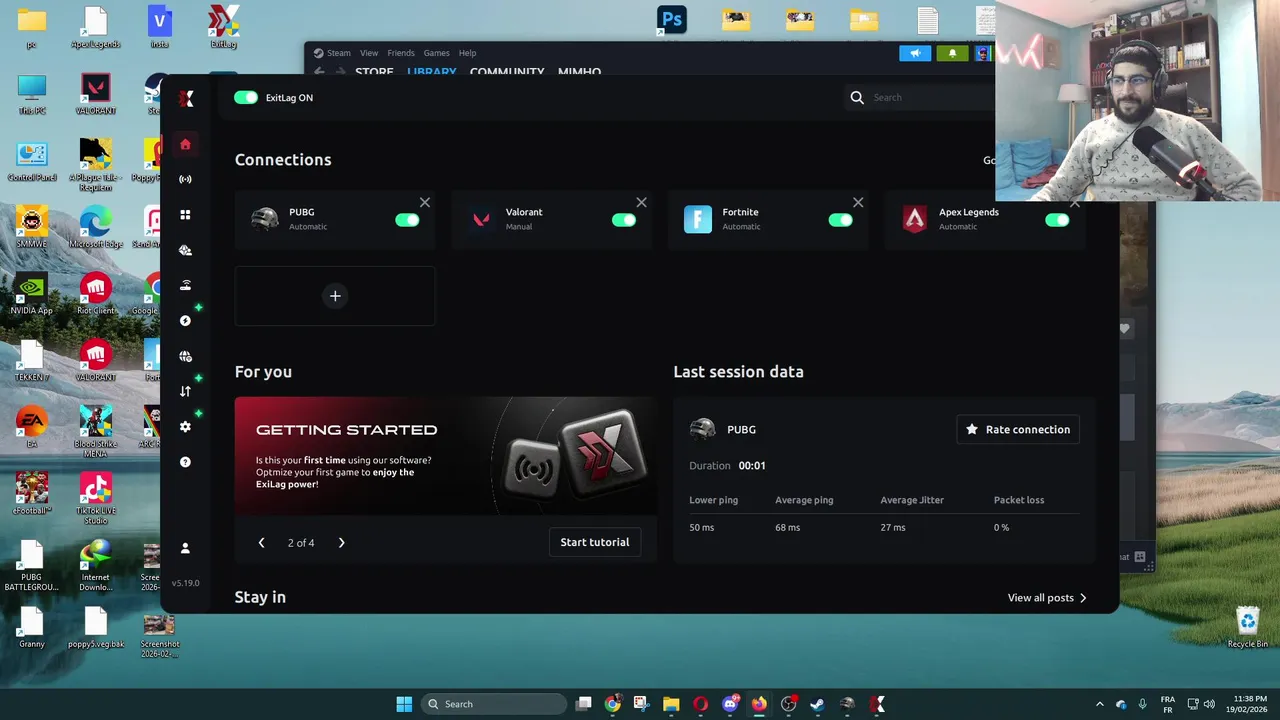This screenshot has height=720, width=1280.
Task: Remove the PUBG connection with X
Action: pyautogui.click(x=425, y=202)
